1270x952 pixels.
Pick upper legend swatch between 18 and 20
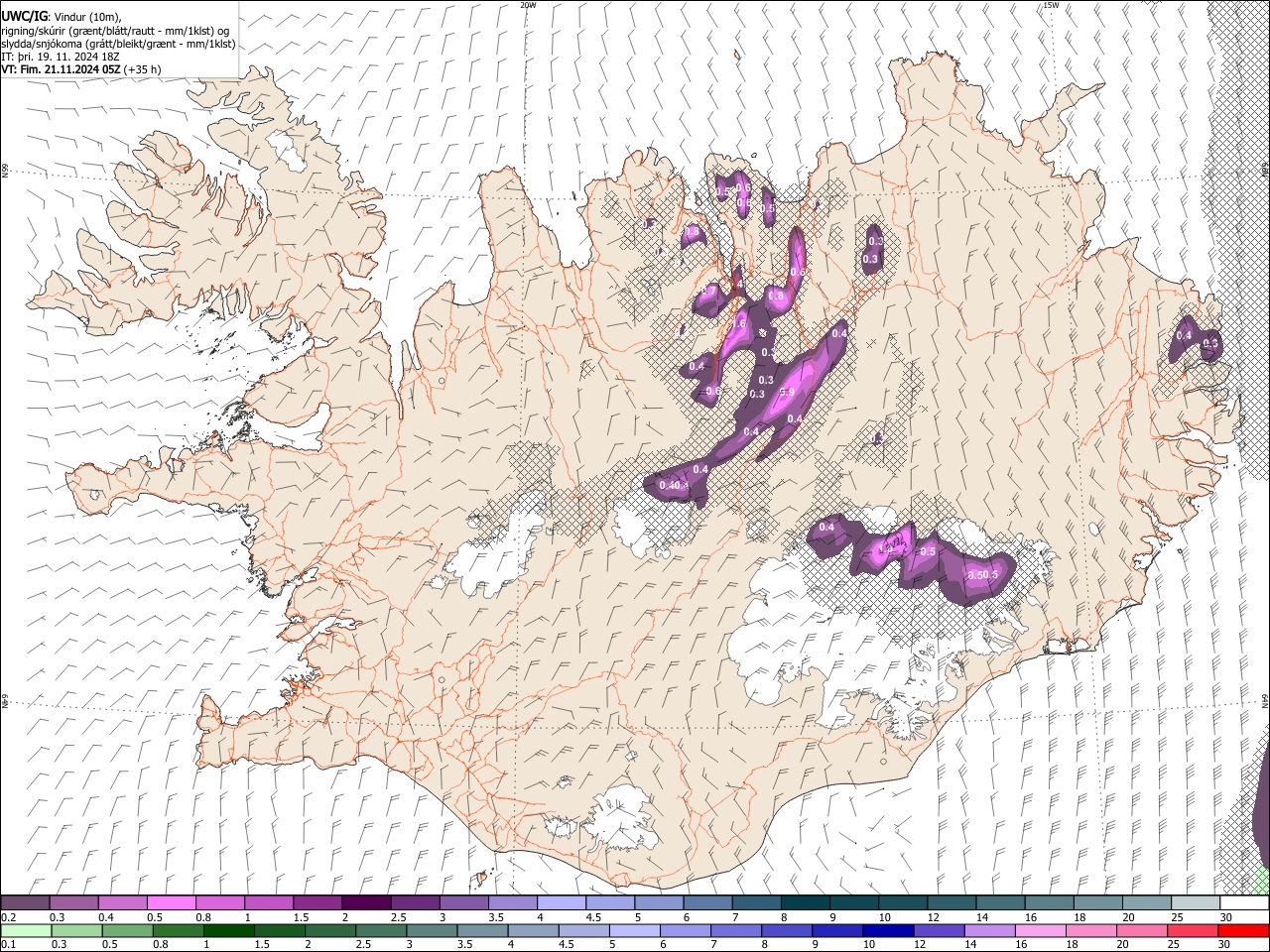click(1099, 903)
